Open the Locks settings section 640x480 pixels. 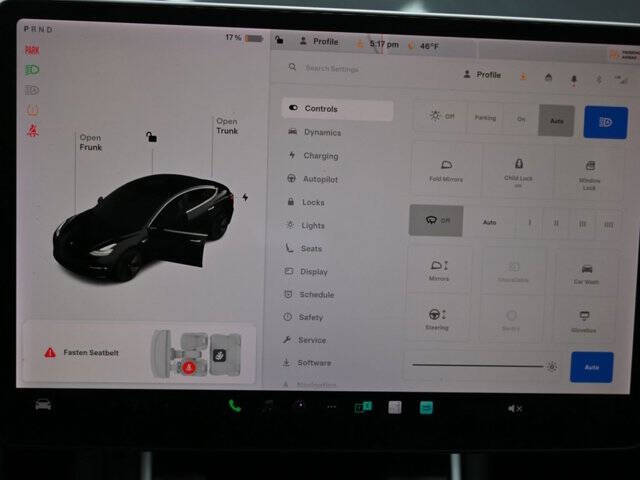pyautogui.click(x=306, y=202)
